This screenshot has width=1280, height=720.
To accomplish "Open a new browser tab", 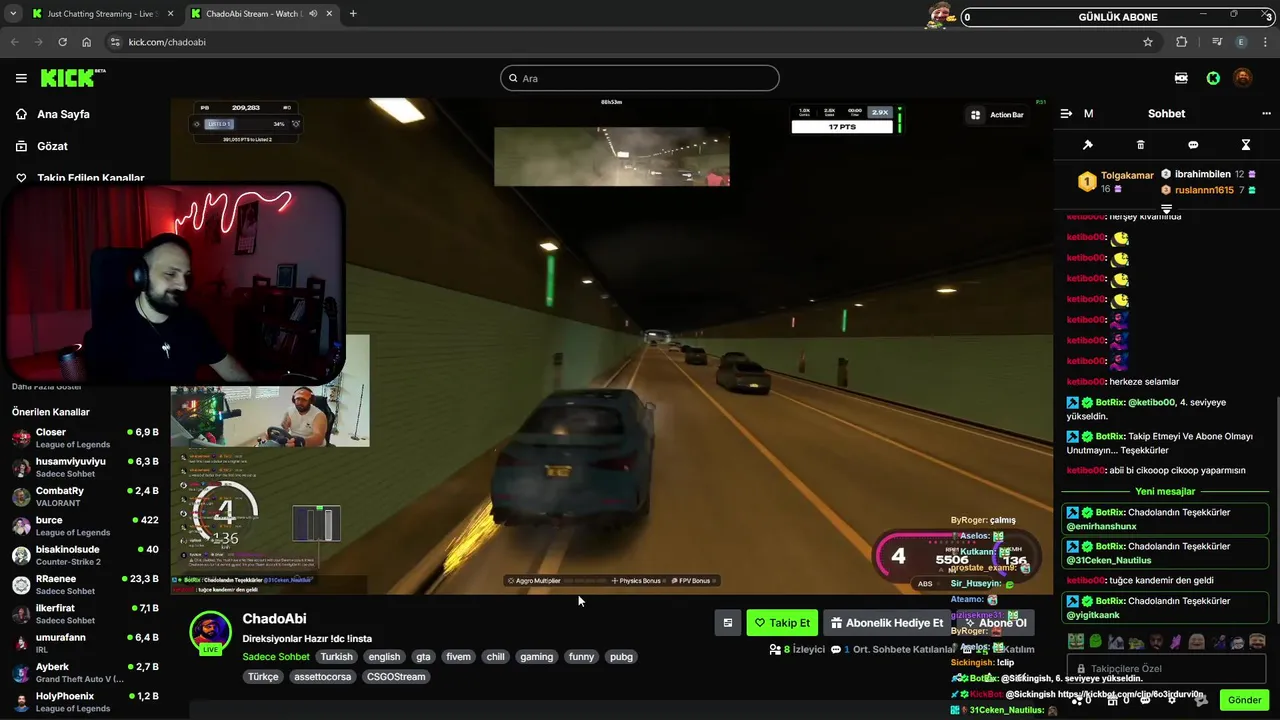I will pos(353,14).
